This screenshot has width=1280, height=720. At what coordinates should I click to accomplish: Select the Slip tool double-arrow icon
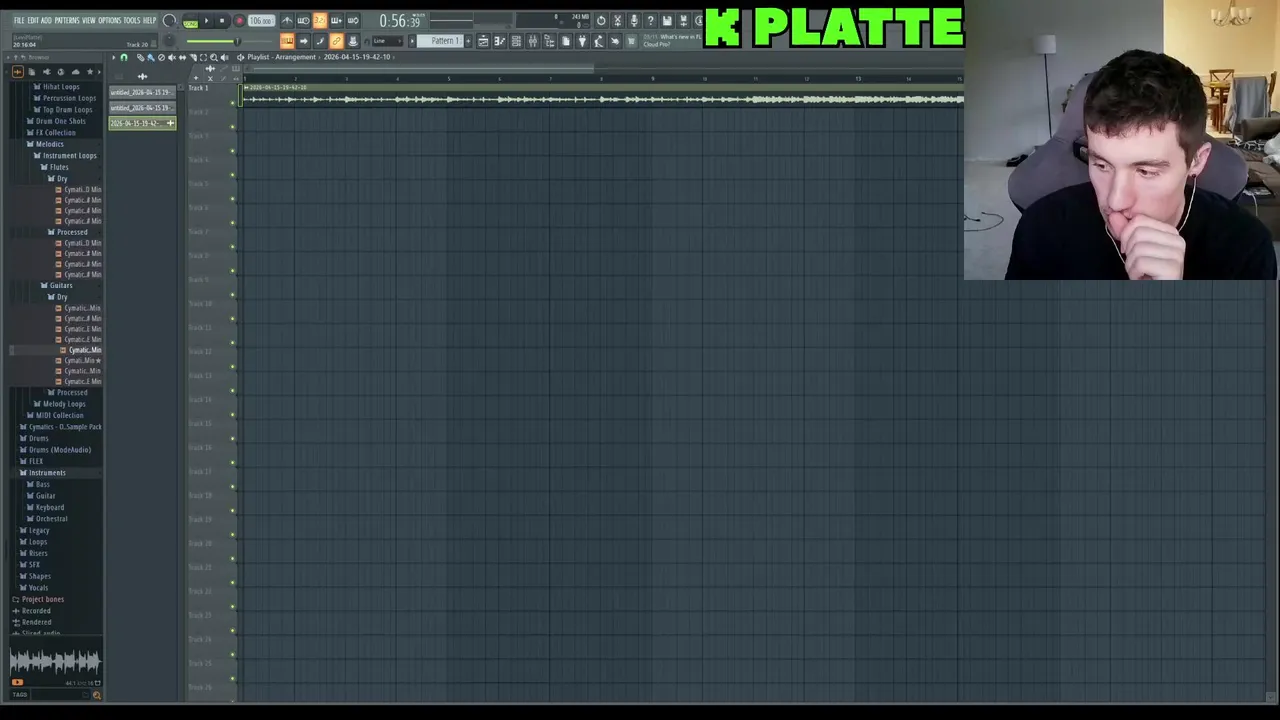[182, 57]
